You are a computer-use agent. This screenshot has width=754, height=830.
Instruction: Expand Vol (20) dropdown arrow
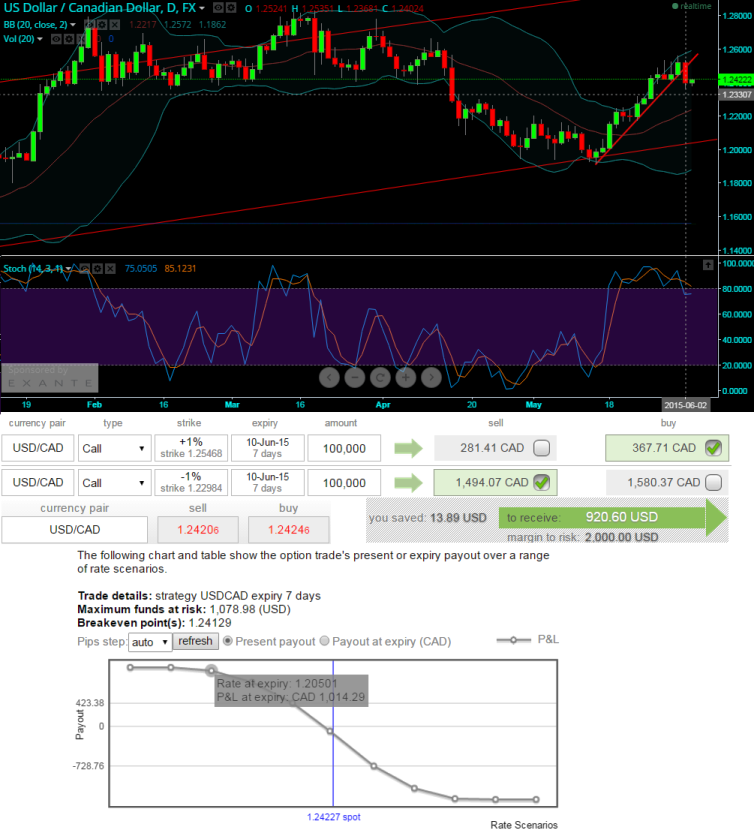40,39
